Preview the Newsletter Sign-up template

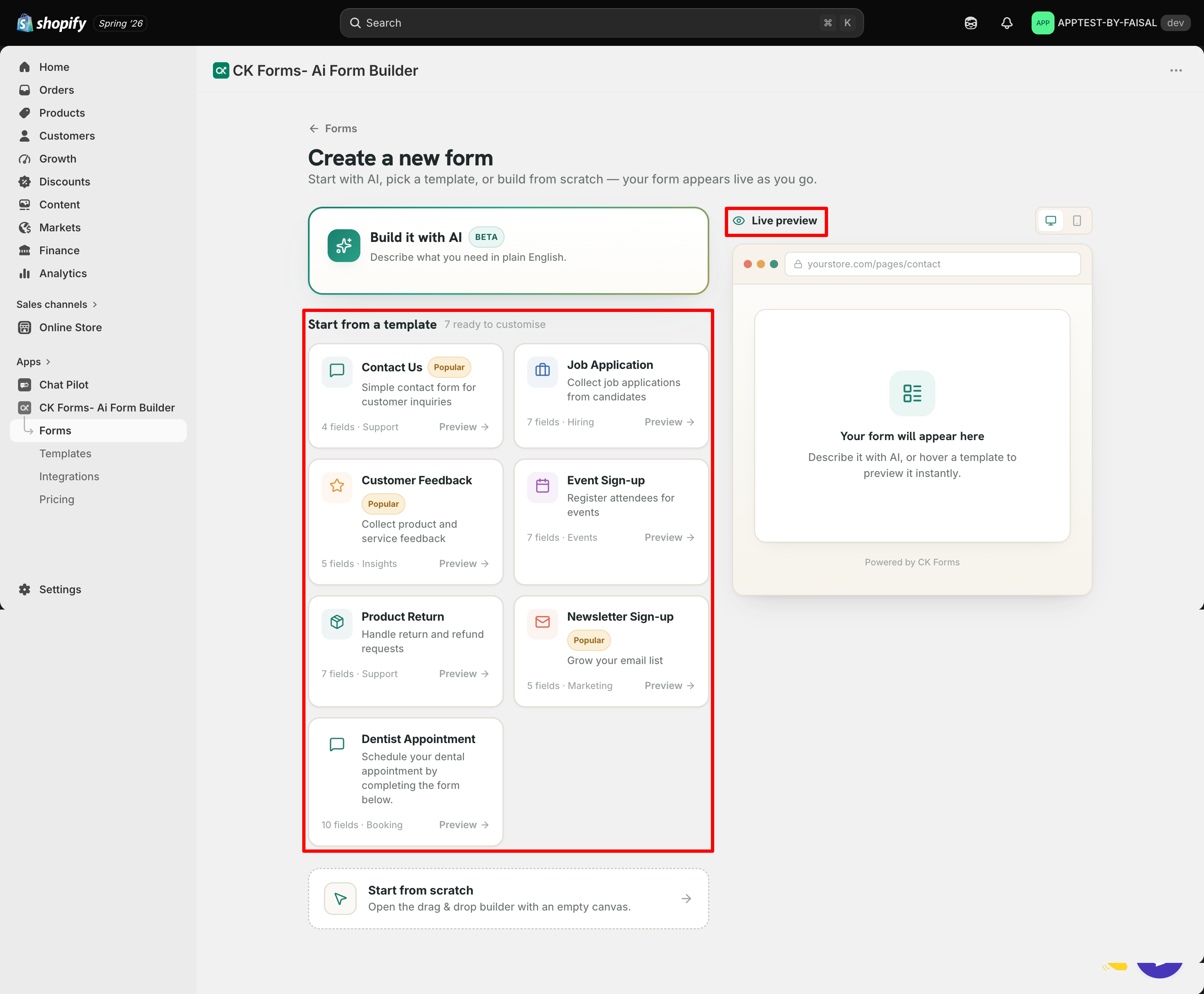[x=670, y=686]
